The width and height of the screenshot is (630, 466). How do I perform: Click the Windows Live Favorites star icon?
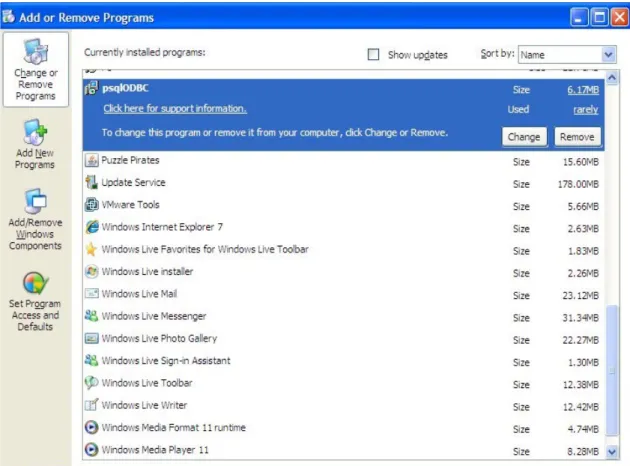click(92, 249)
